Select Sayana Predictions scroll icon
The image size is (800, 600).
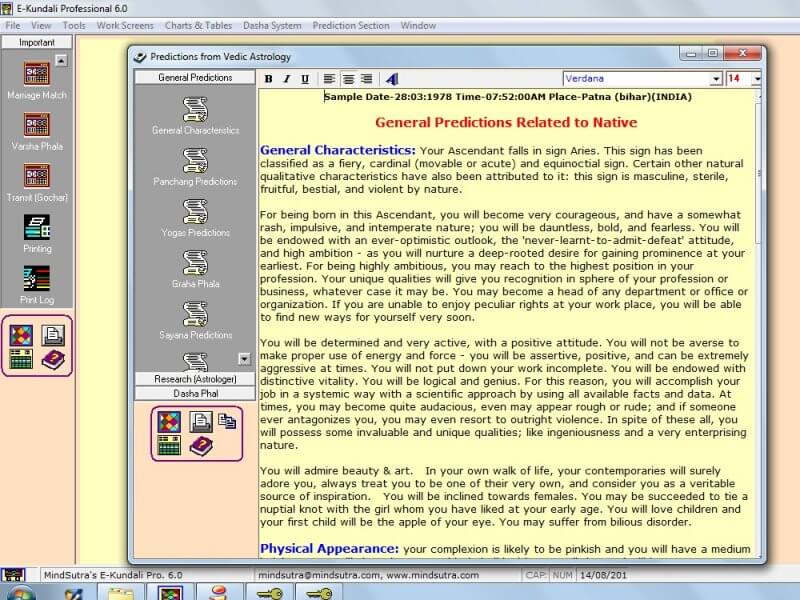tap(195, 314)
